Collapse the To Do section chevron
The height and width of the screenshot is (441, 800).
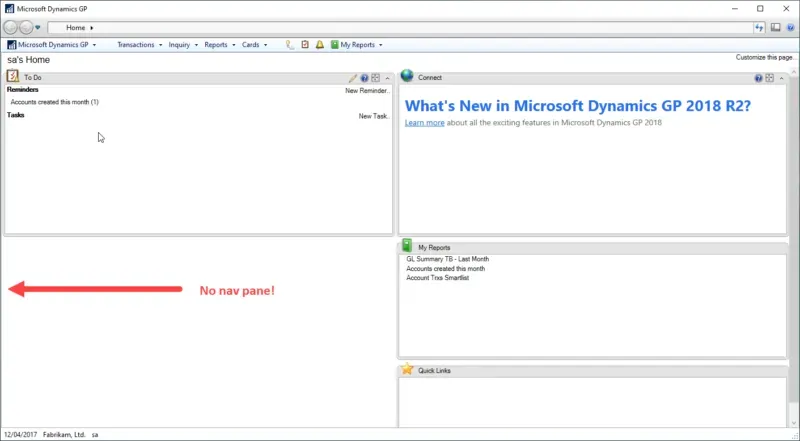coord(387,77)
